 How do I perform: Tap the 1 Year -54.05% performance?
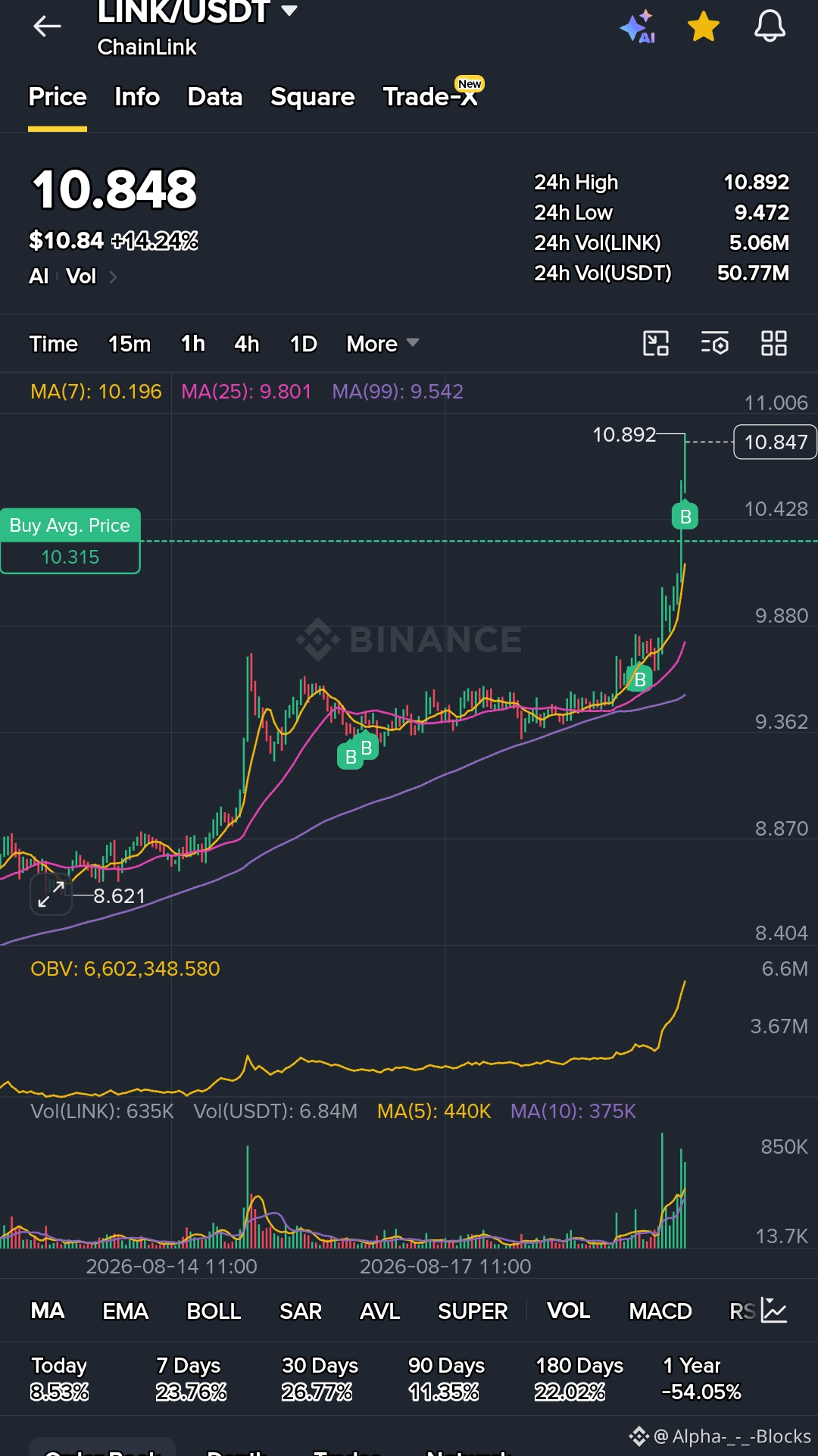coord(701,1378)
